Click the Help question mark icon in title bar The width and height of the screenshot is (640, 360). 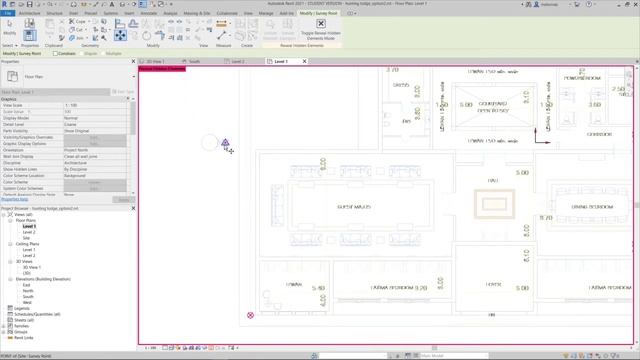[589, 4]
